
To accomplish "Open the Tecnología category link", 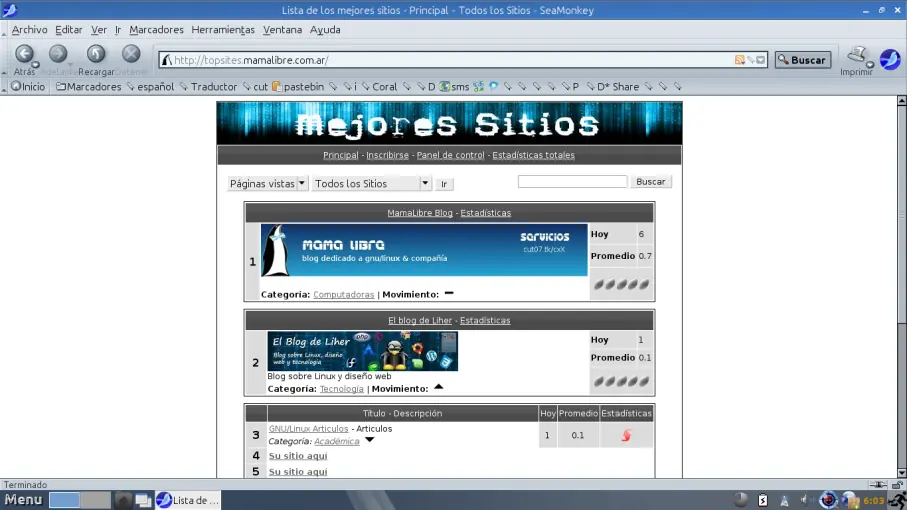I will [341, 389].
